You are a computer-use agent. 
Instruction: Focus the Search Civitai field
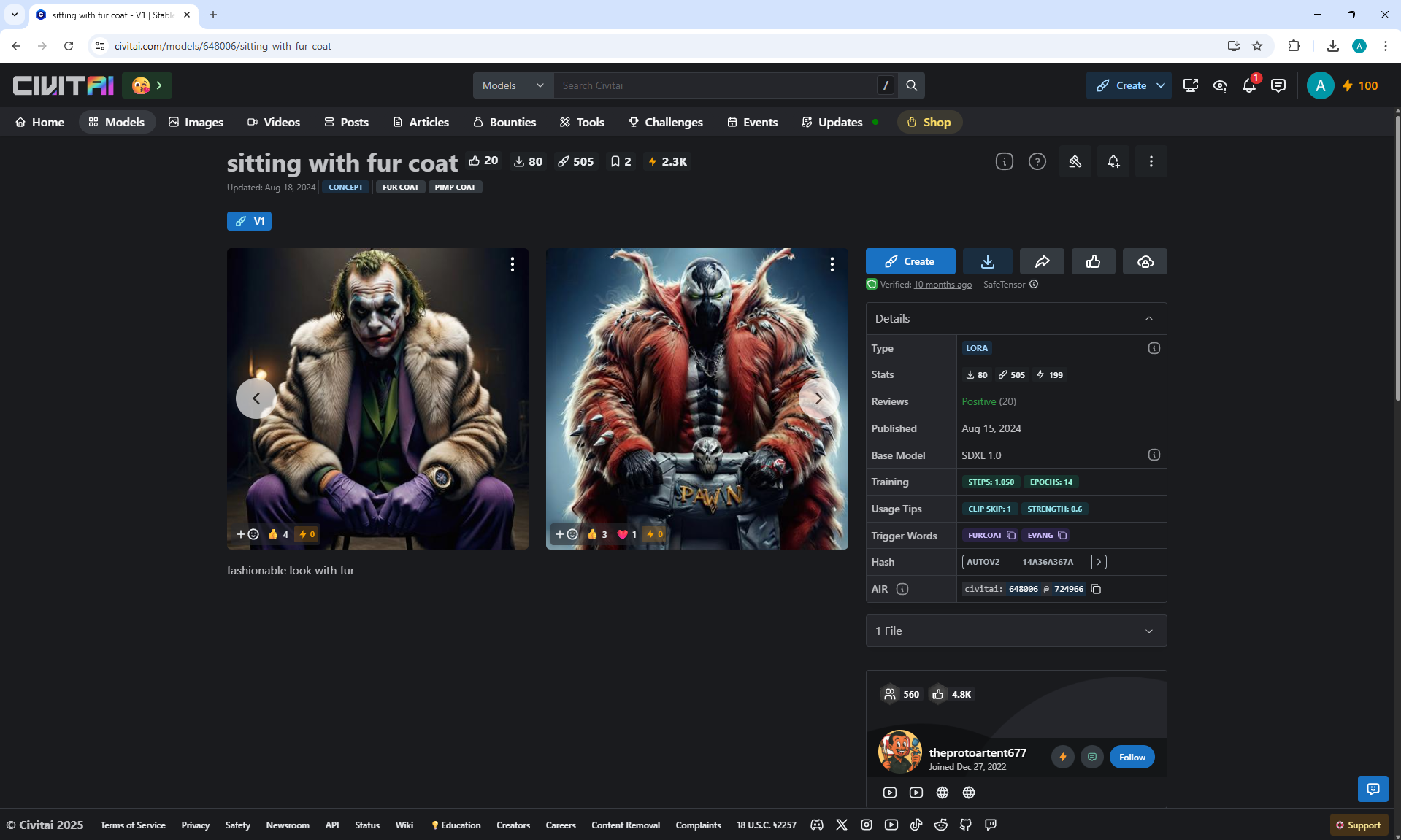(715, 85)
